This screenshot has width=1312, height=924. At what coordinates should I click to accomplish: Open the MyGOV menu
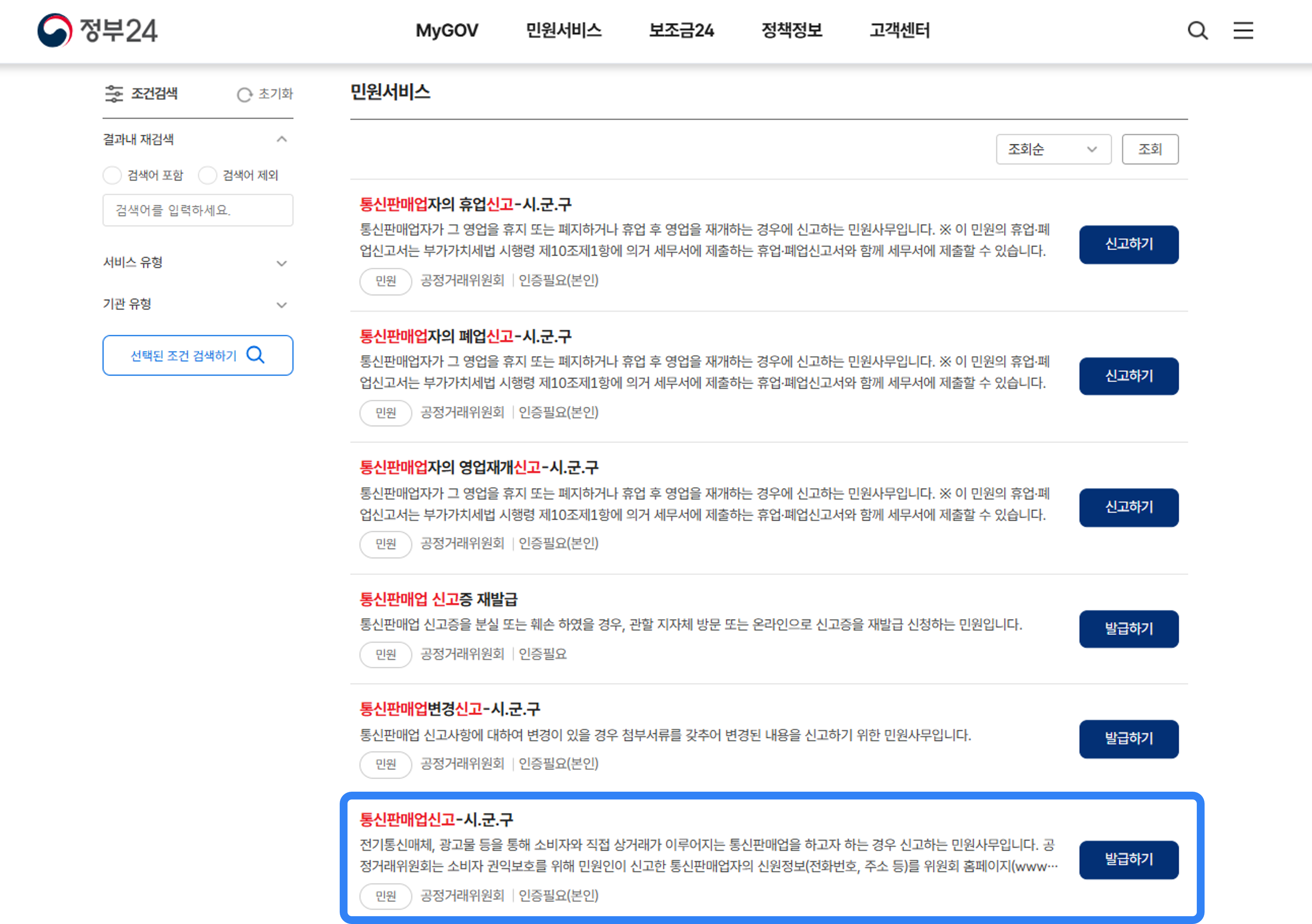tap(446, 30)
